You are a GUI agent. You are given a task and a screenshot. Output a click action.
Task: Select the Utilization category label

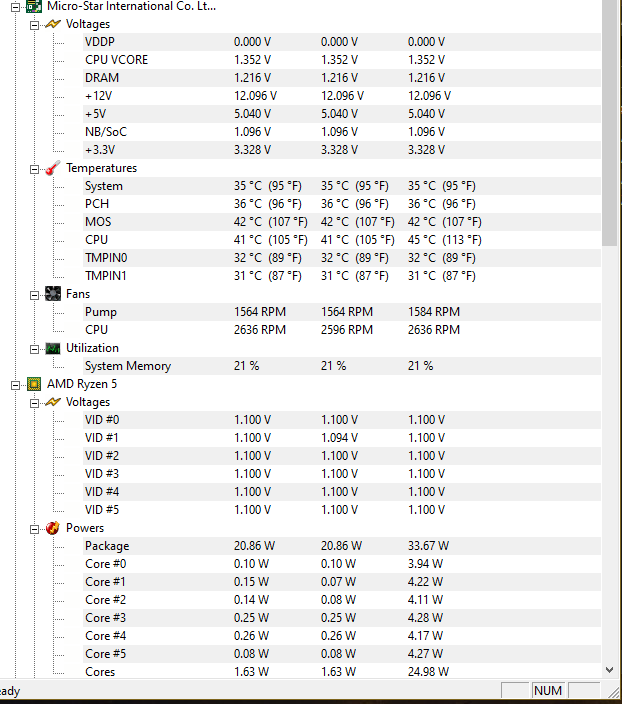pyautogui.click(x=92, y=348)
